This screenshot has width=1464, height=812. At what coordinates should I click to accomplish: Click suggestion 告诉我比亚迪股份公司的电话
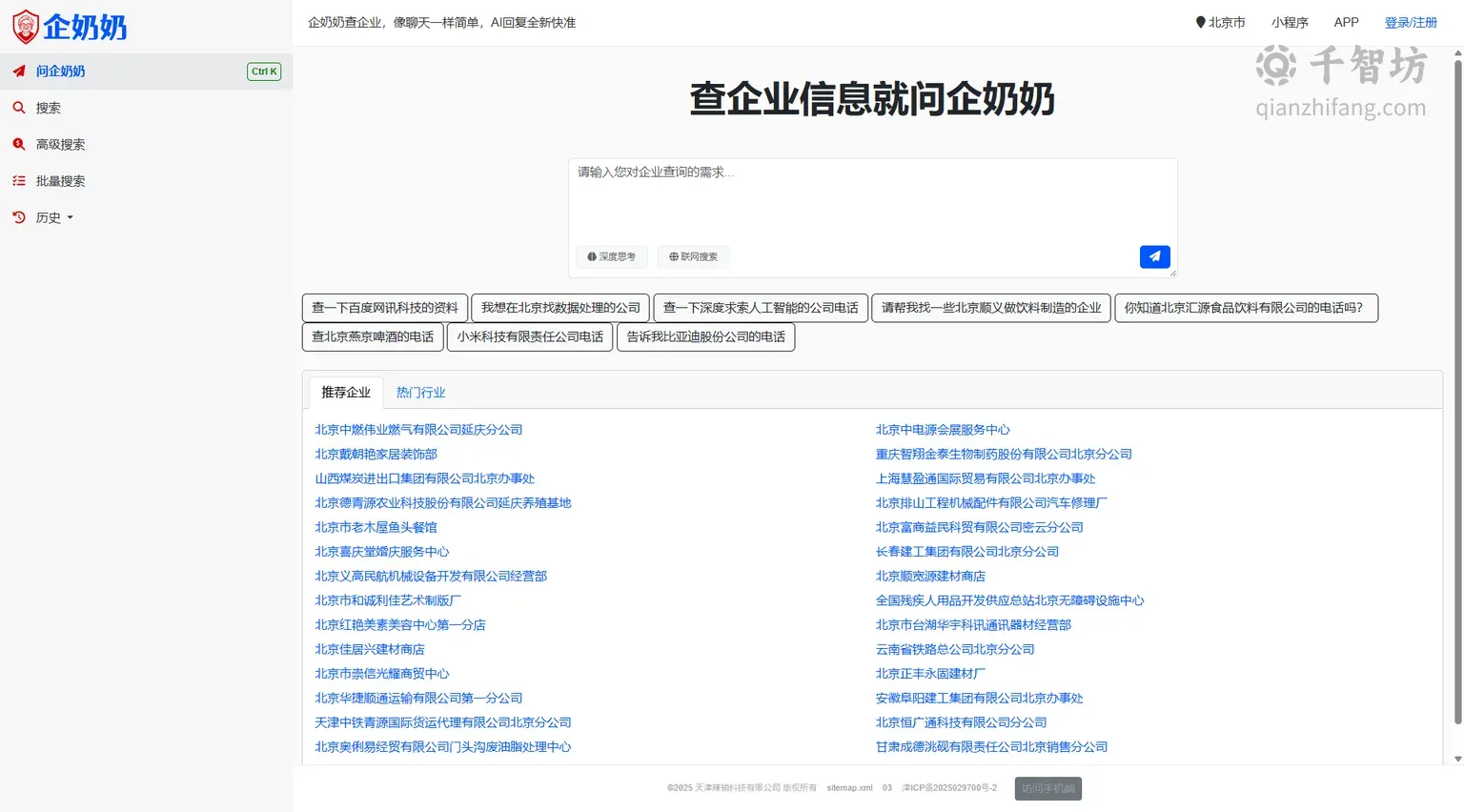click(x=706, y=336)
